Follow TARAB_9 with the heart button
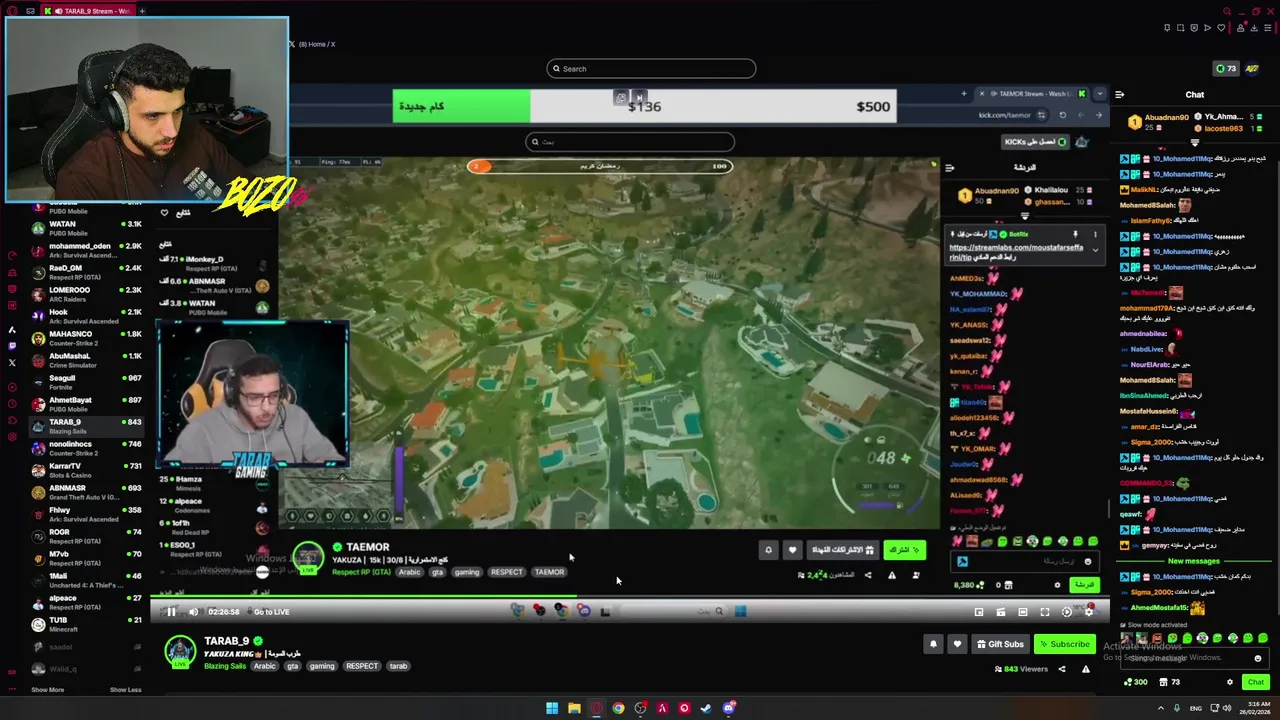Image resolution: width=1280 pixels, height=720 pixels. coord(957,644)
